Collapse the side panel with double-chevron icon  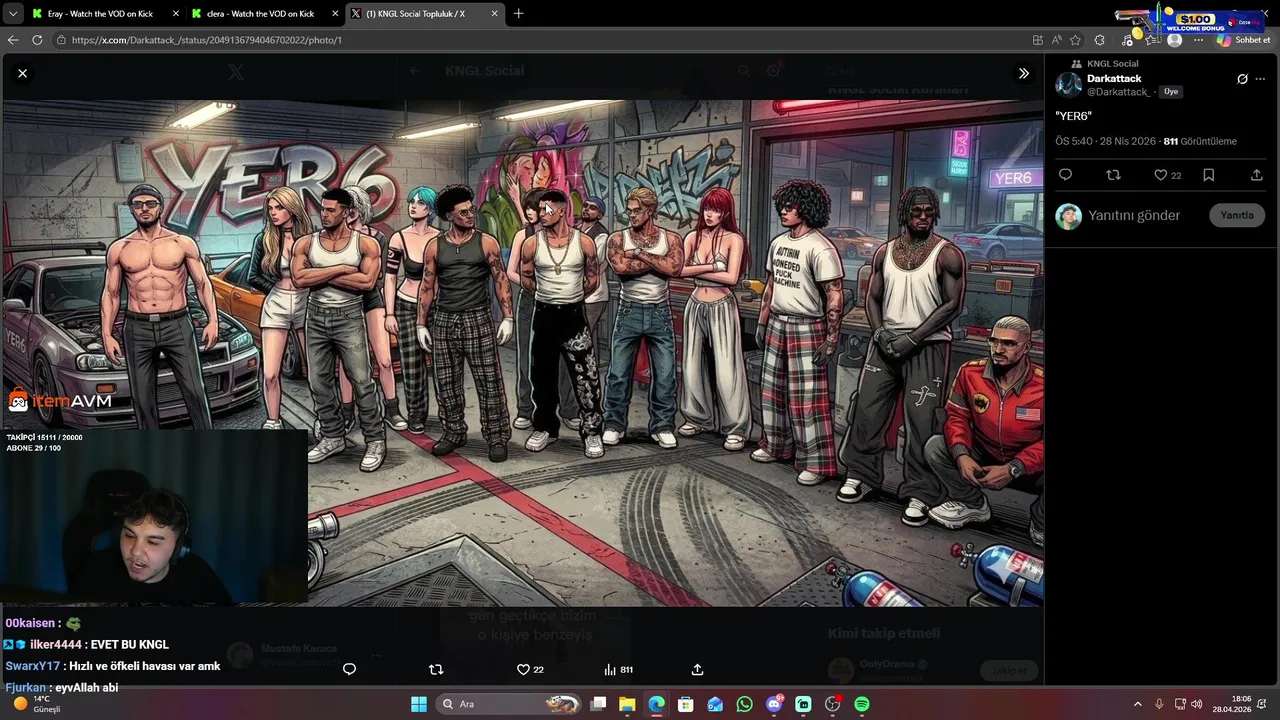[x=1024, y=73]
